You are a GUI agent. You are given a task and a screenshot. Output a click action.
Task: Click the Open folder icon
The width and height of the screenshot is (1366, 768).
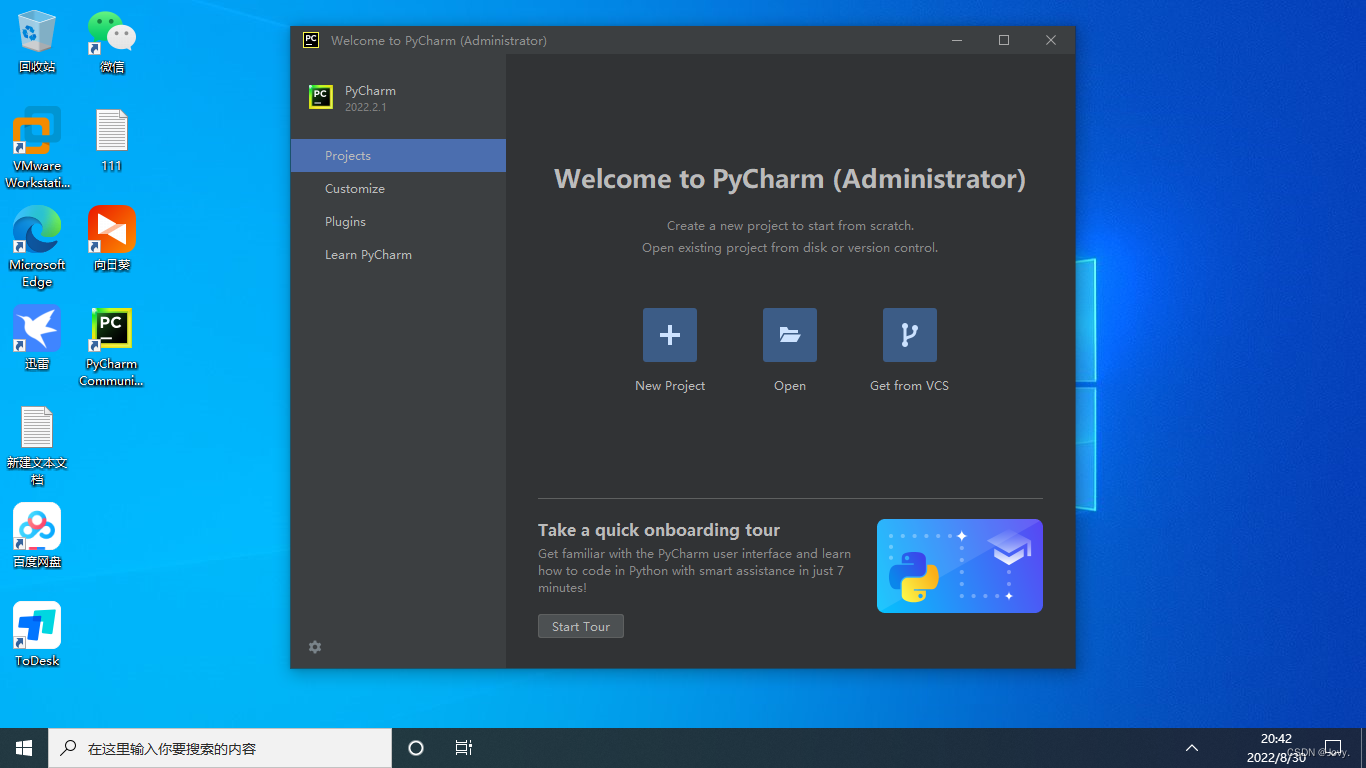[x=790, y=335]
